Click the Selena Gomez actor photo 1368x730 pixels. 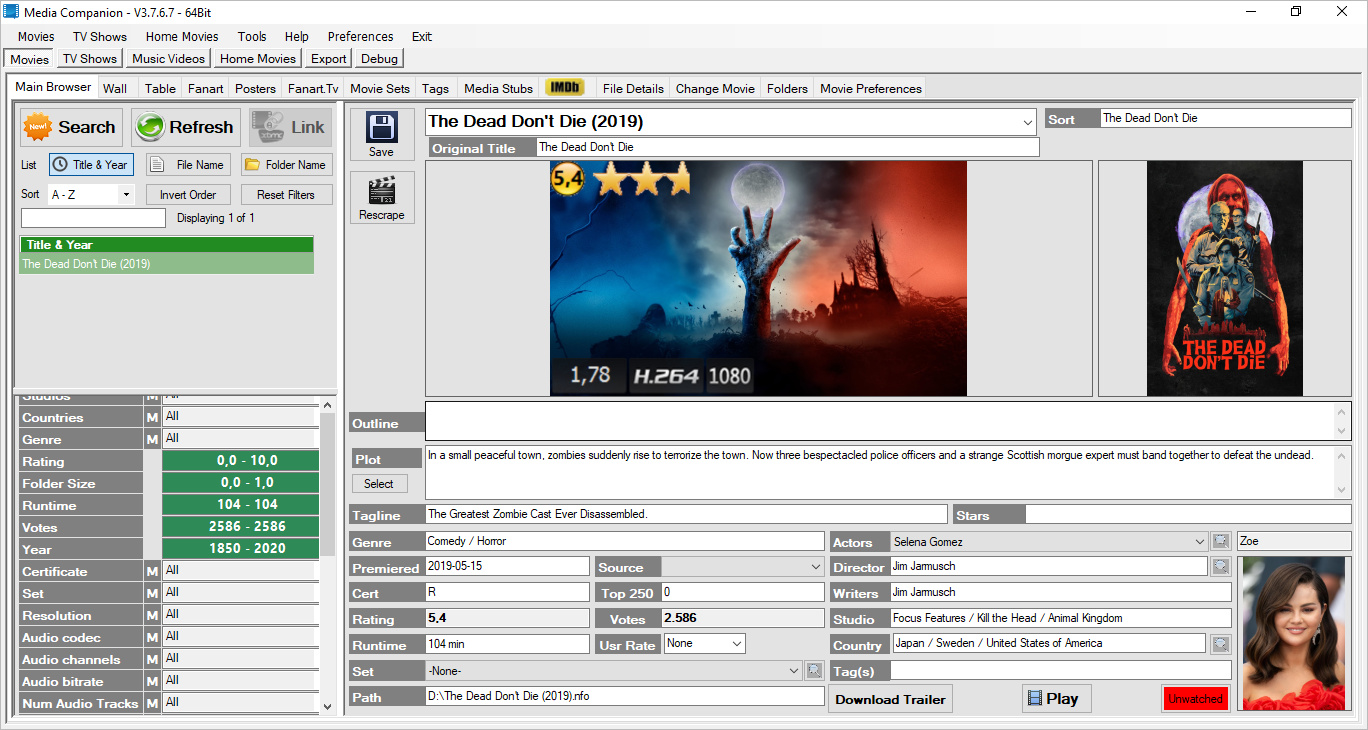(1293, 634)
